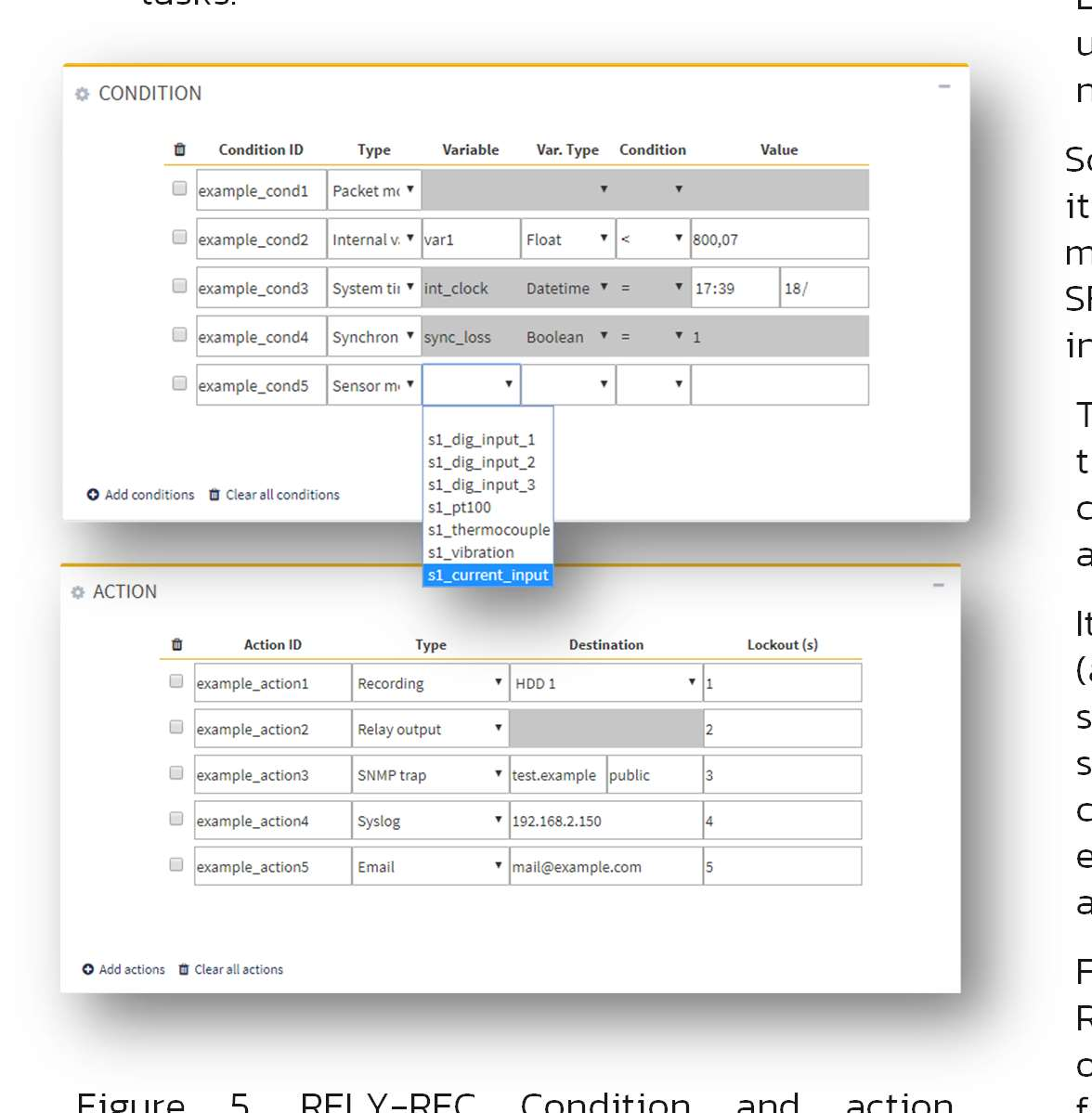The height and width of the screenshot is (1113, 1092).
Task: Click the 18/ date value field of example_cond3
Action: [825, 288]
